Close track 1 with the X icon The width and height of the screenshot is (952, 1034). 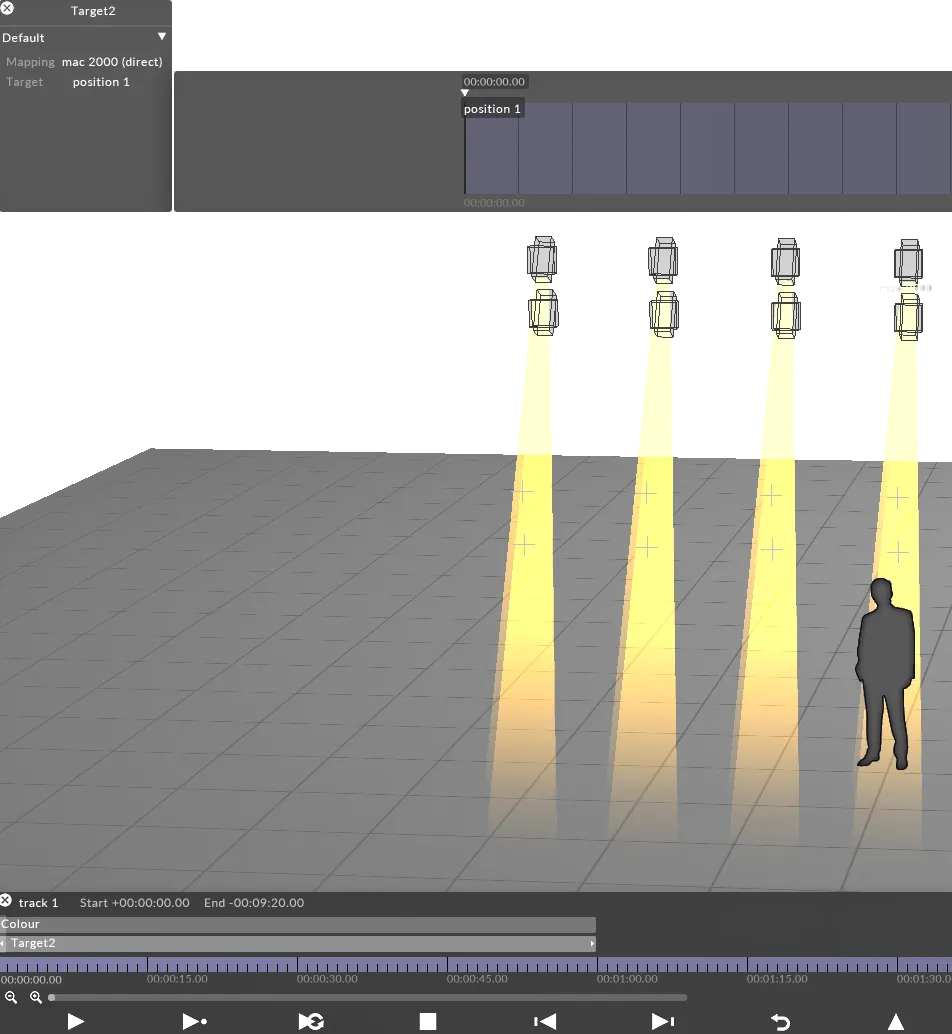[7, 902]
